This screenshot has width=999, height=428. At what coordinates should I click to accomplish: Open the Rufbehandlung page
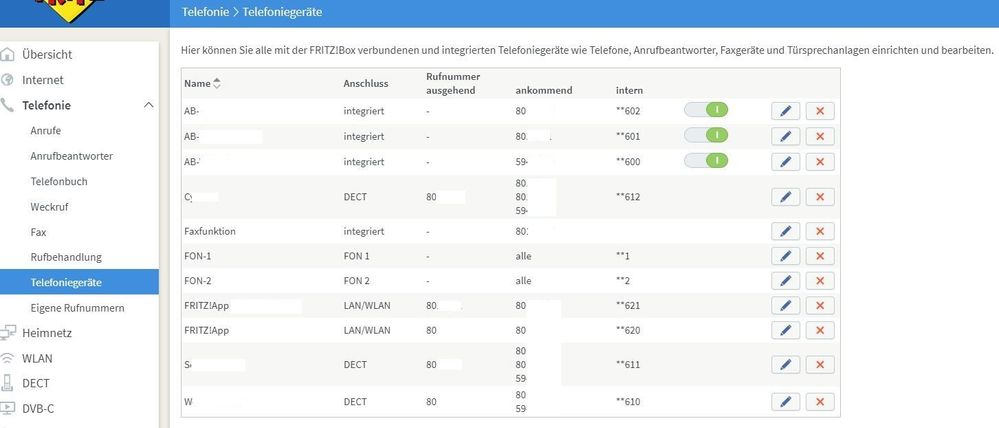66,257
